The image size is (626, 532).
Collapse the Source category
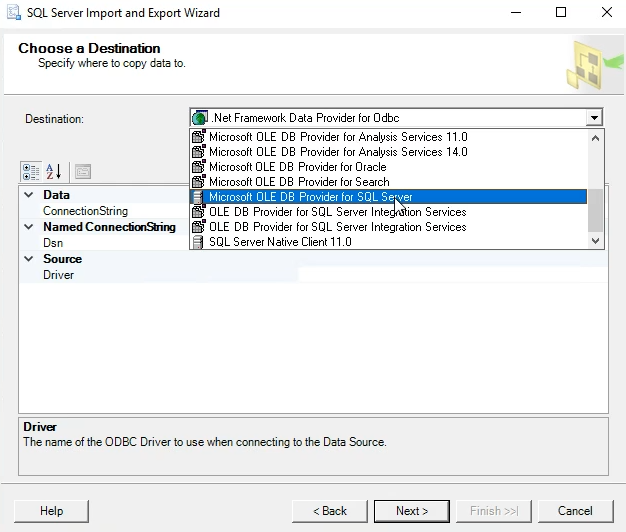pyautogui.click(x=29, y=259)
